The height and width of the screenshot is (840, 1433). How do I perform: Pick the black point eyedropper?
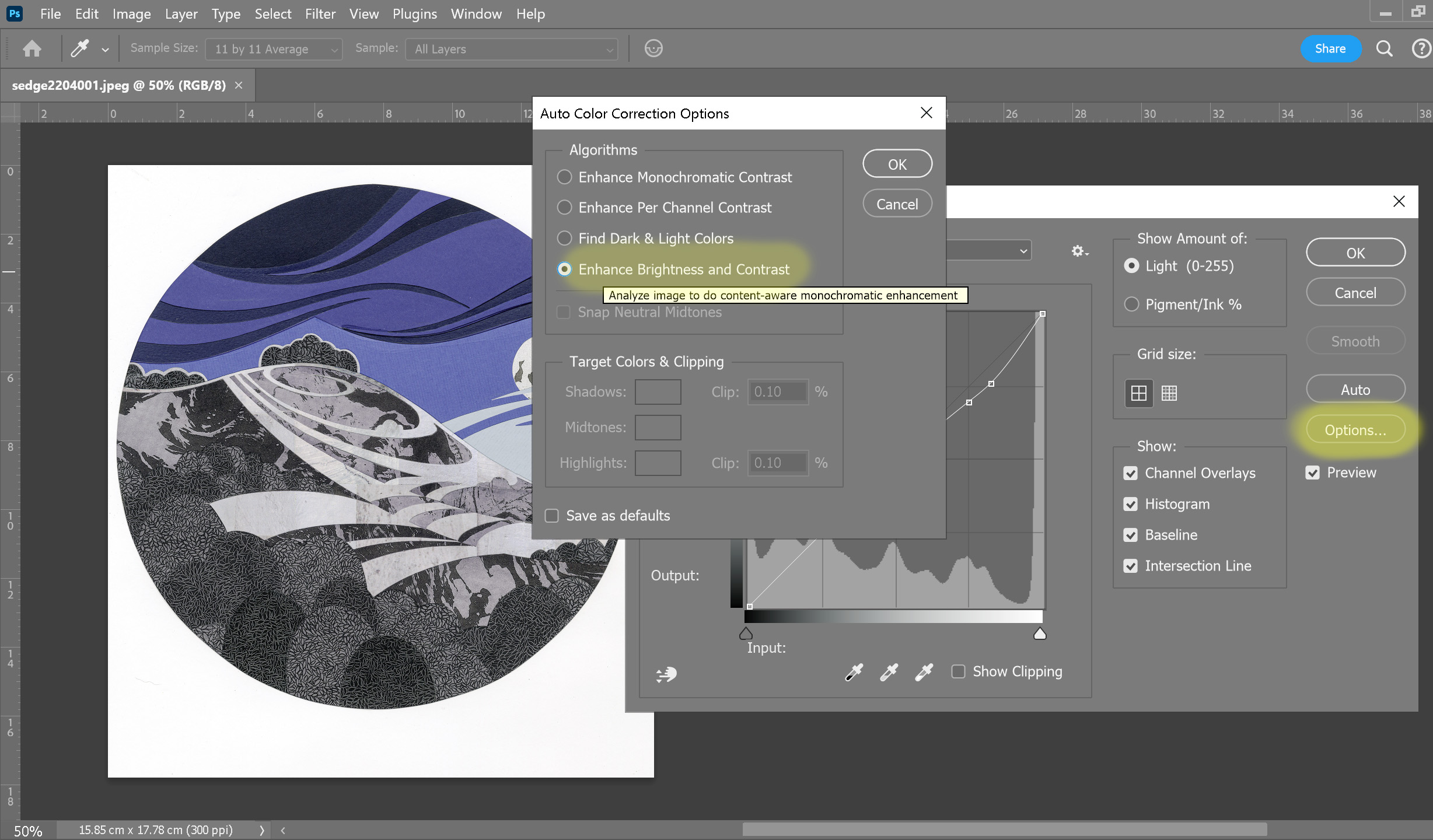[x=854, y=672]
